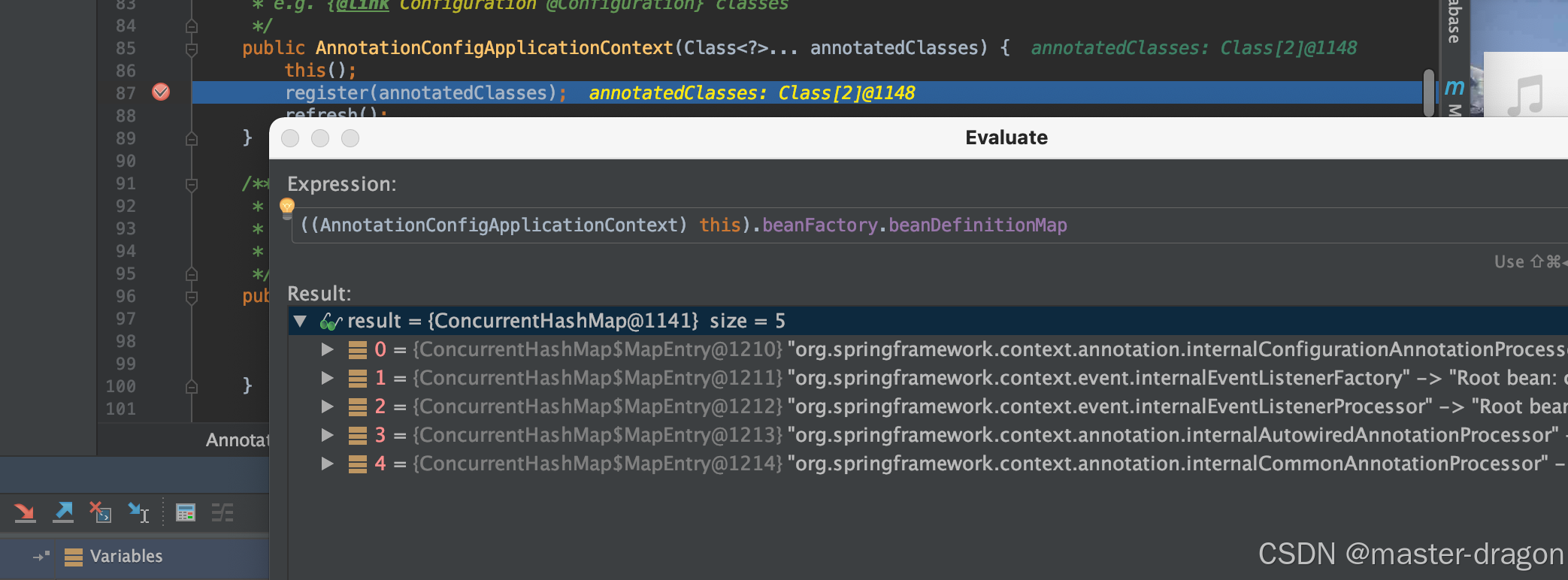Open the Database tool window tab
1568x580 pixels.
[1454, 22]
